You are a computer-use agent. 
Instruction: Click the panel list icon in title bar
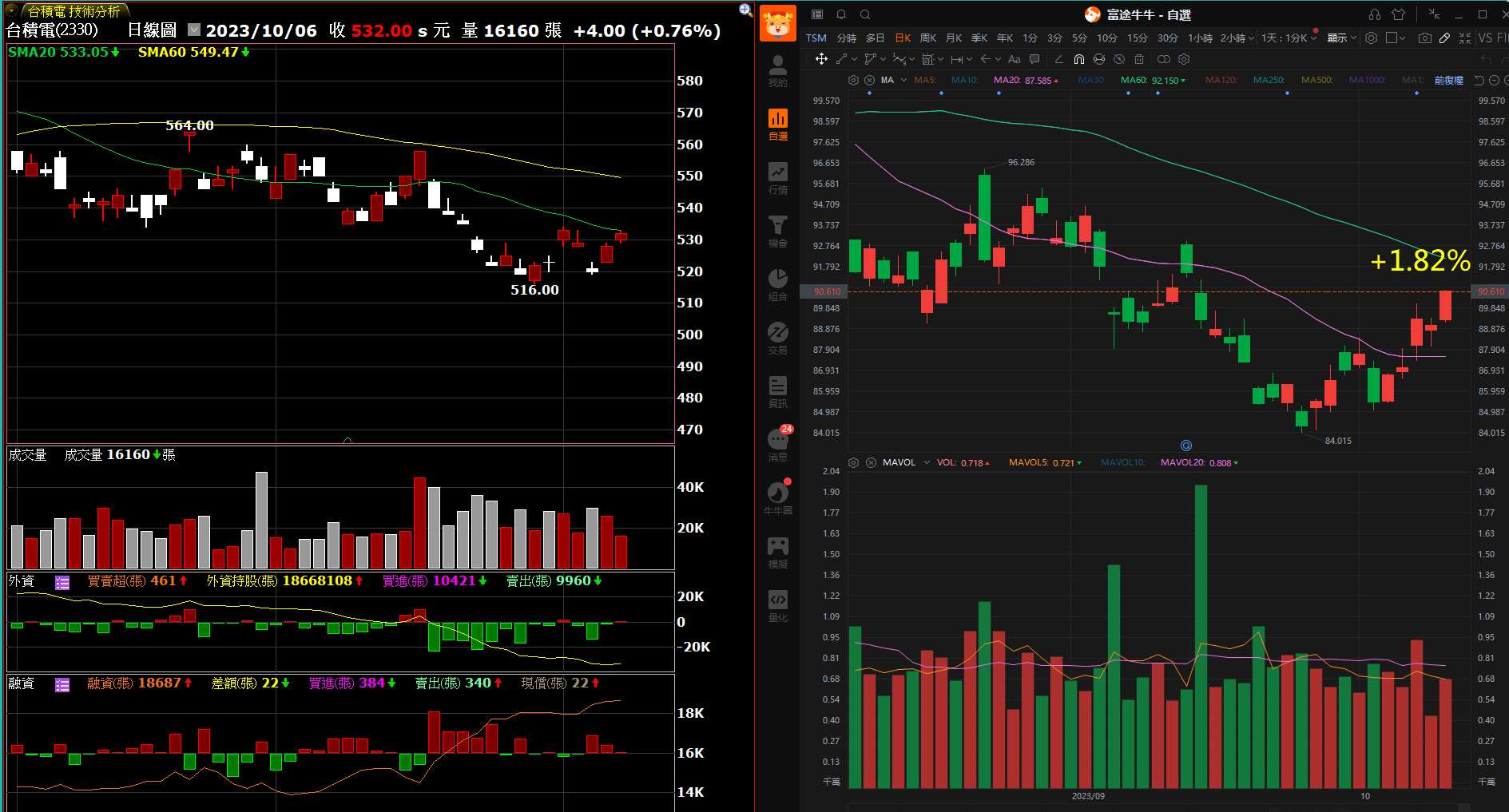coord(816,14)
